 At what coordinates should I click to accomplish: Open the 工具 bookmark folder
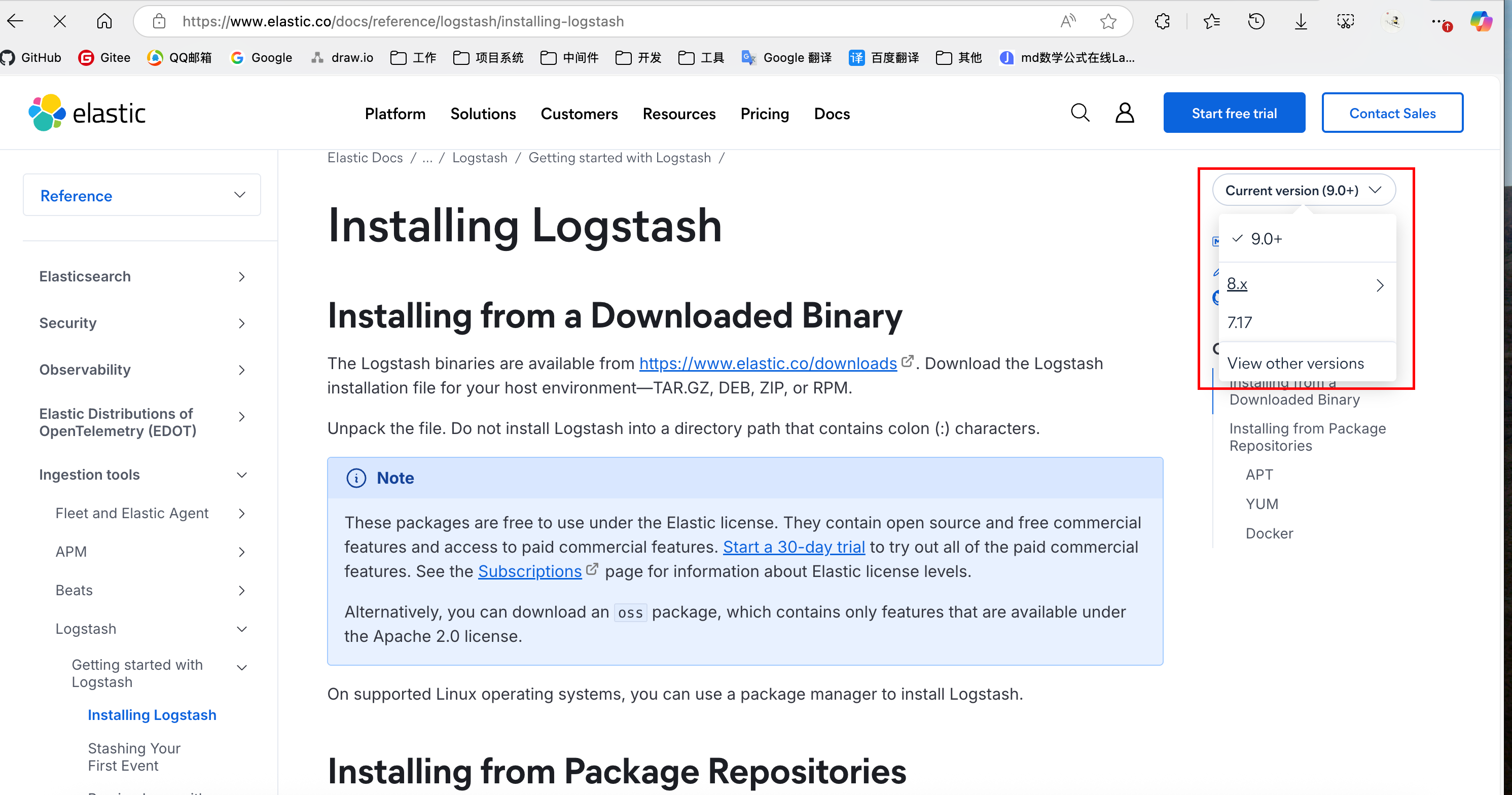click(x=701, y=57)
